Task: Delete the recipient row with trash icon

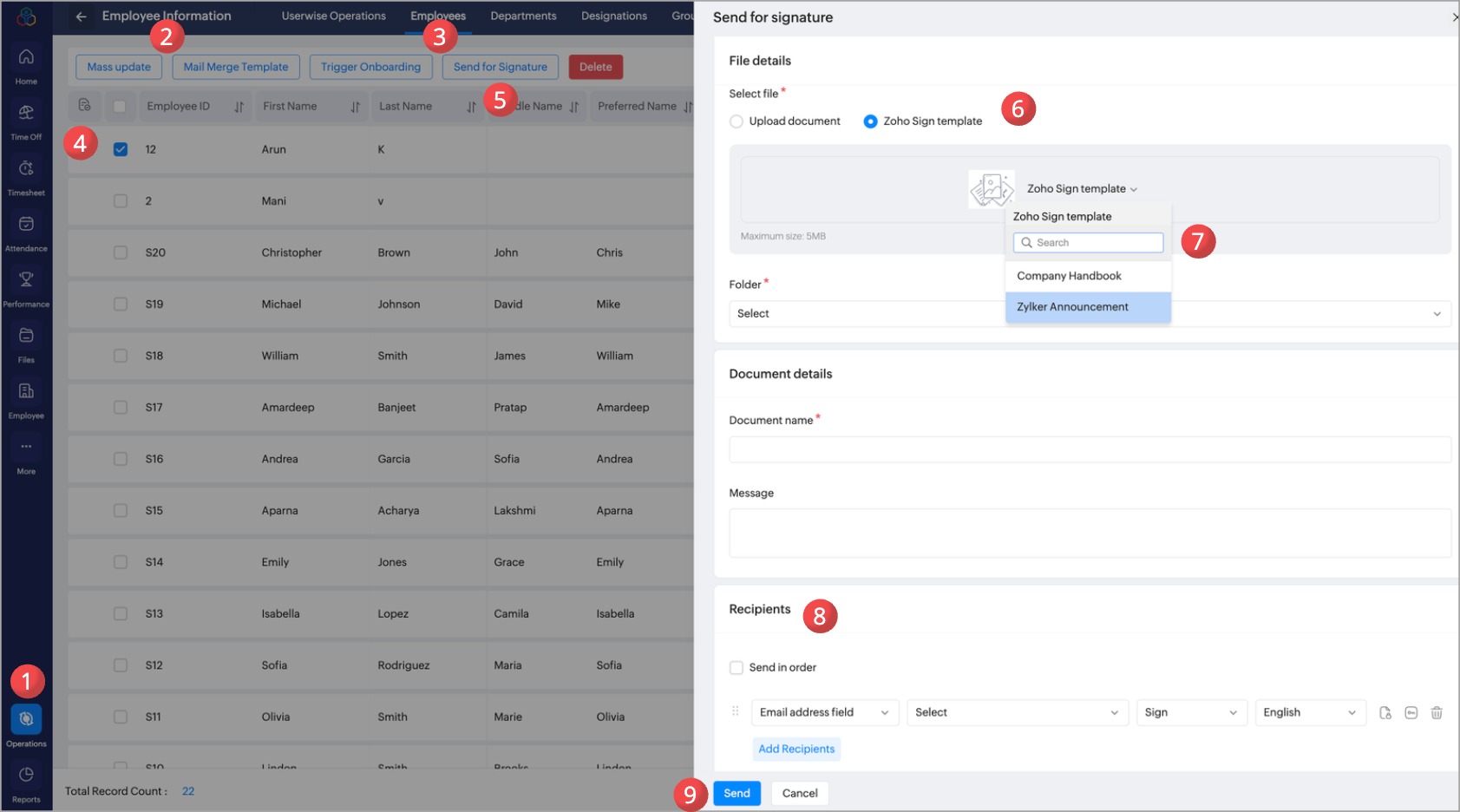Action: tap(1437, 713)
